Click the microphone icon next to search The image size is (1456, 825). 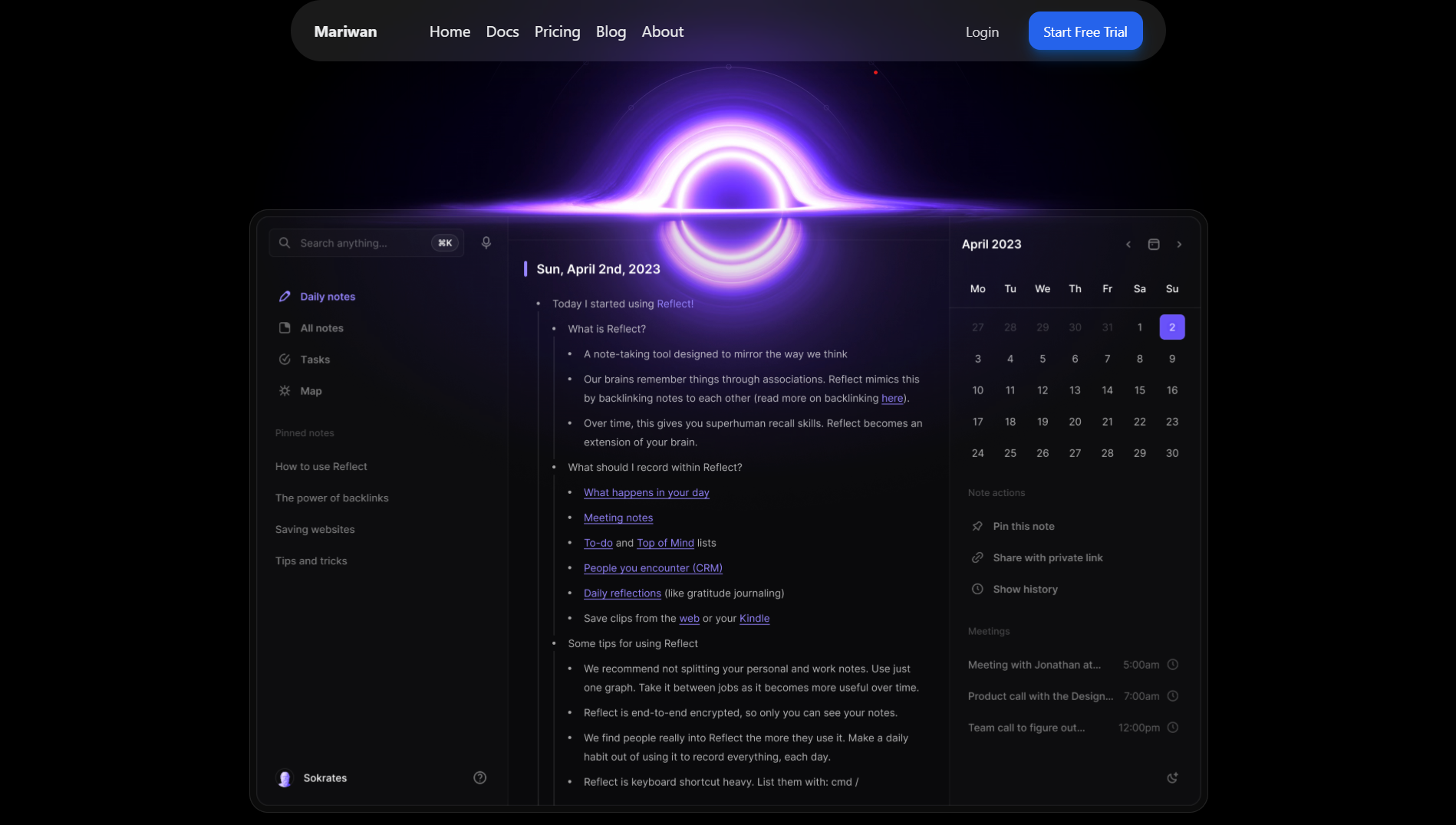(486, 243)
